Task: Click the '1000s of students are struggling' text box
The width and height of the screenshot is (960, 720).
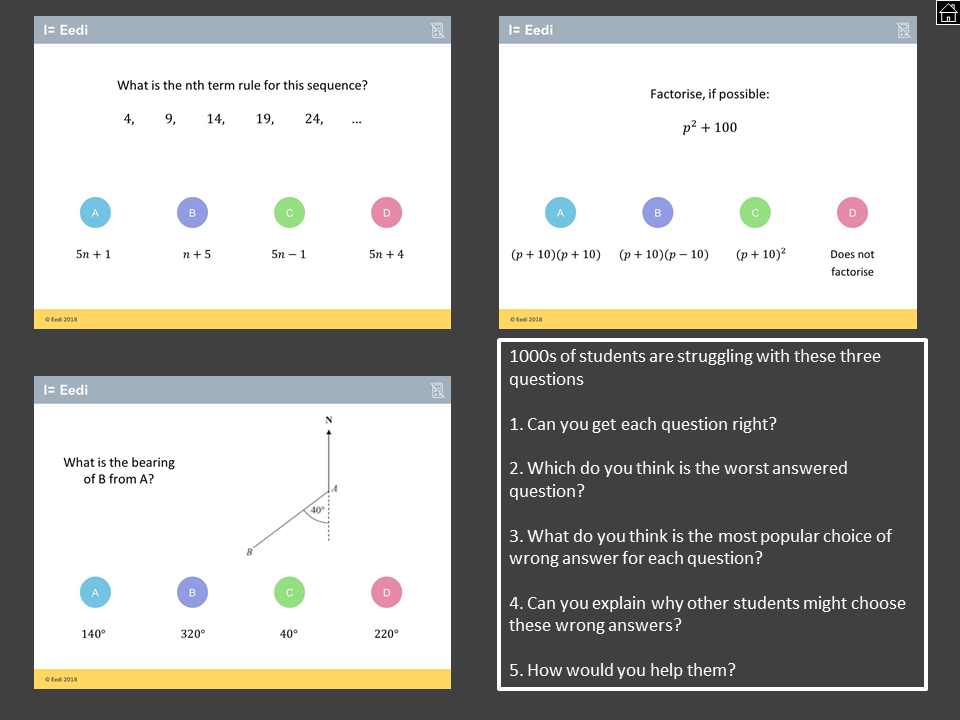Action: (x=712, y=514)
